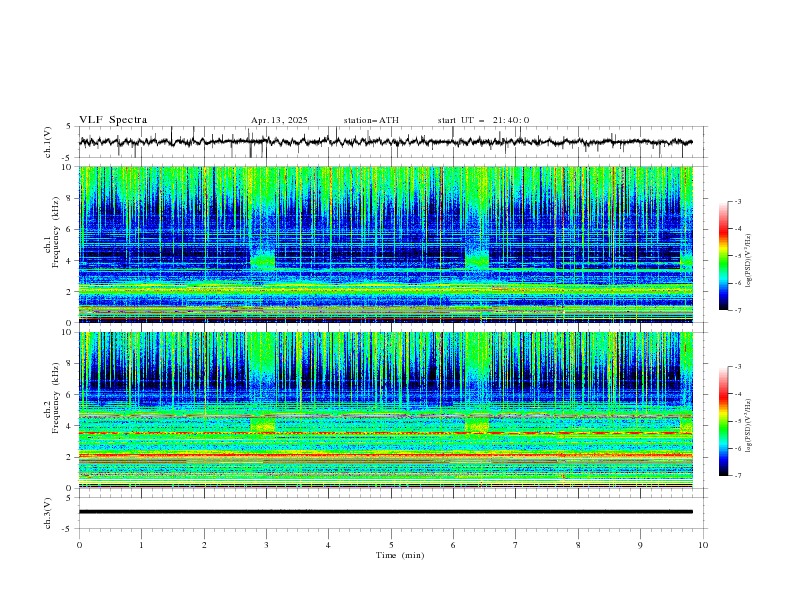The width and height of the screenshot is (792, 612).
Task: Click the flat ch.3 voltage trace
Action: click(385, 512)
